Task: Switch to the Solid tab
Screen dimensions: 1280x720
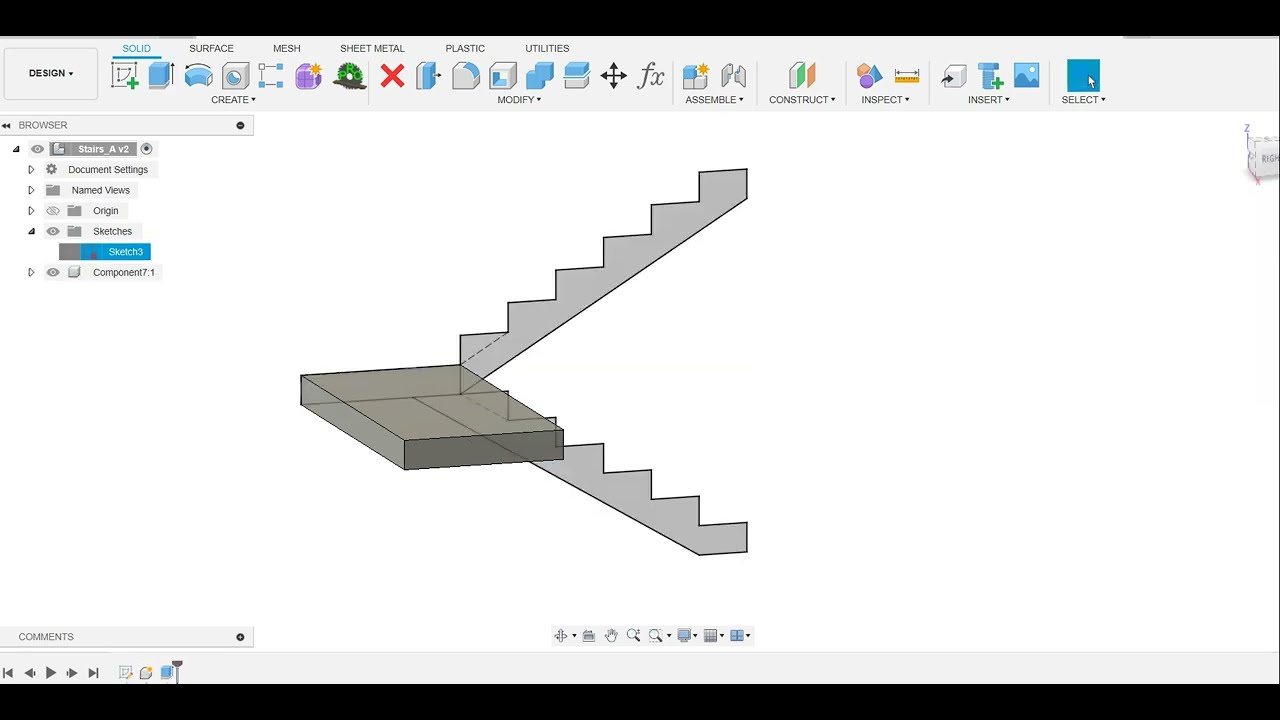Action: [137, 48]
